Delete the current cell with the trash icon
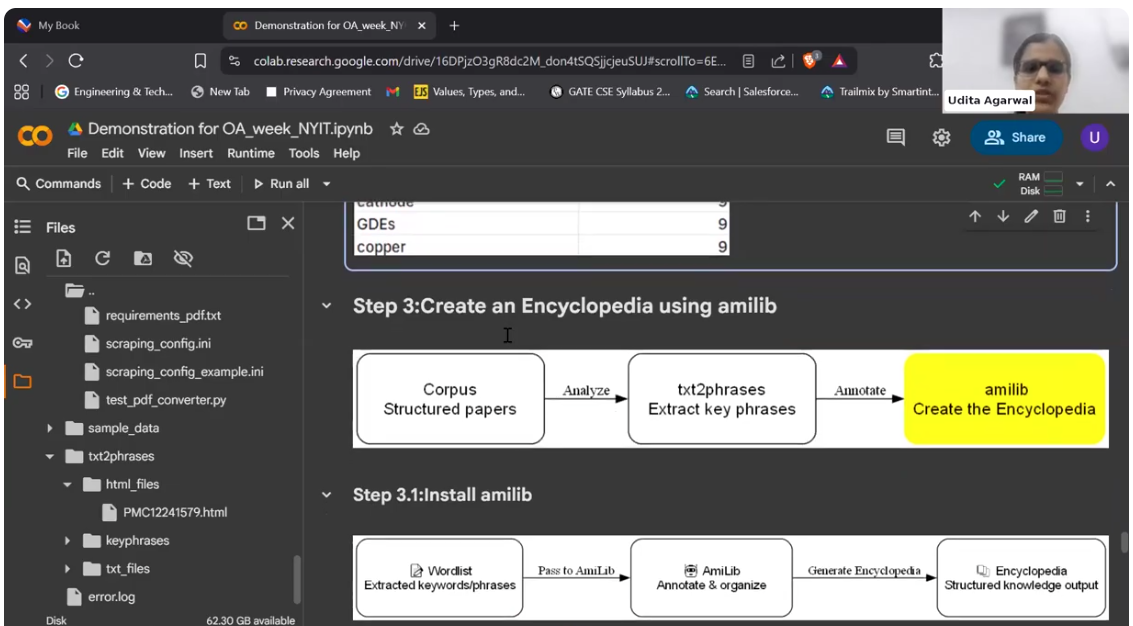The image size is (1133, 626). click(x=1059, y=216)
